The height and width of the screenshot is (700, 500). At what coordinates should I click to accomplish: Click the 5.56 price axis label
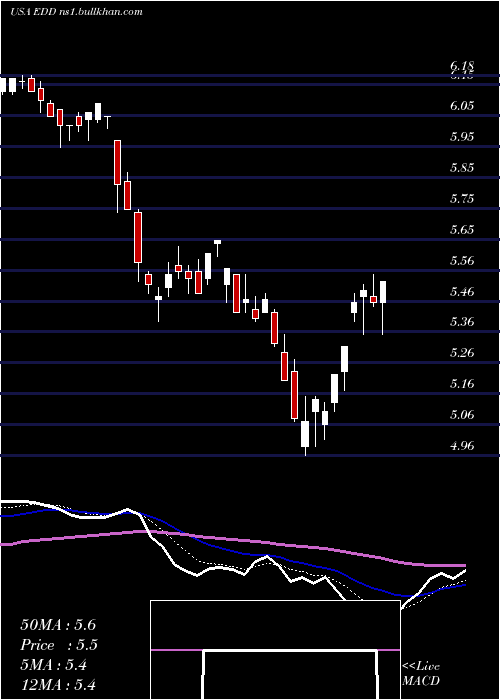tap(462, 261)
